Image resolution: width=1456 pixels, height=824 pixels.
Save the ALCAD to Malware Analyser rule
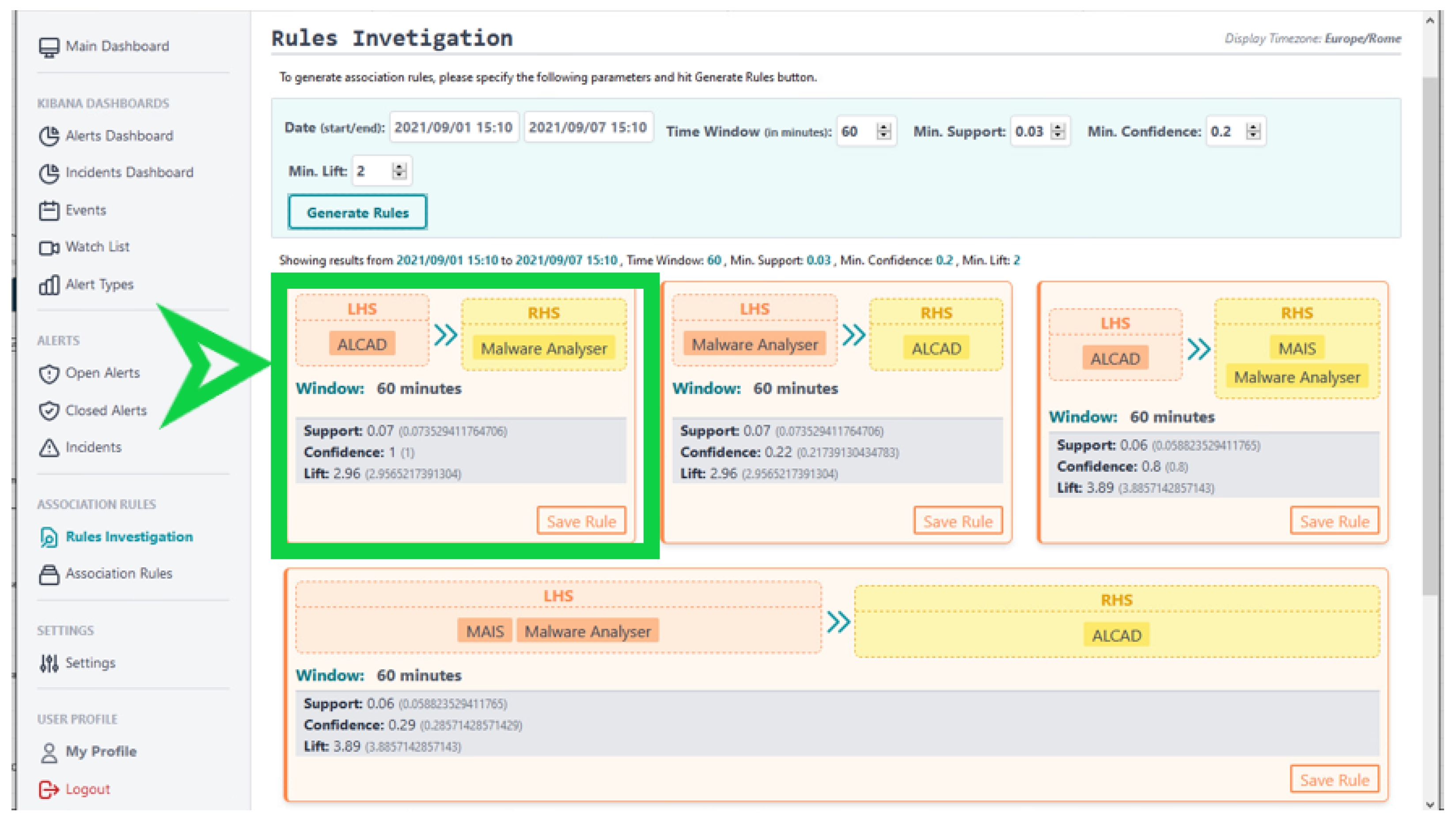(581, 521)
